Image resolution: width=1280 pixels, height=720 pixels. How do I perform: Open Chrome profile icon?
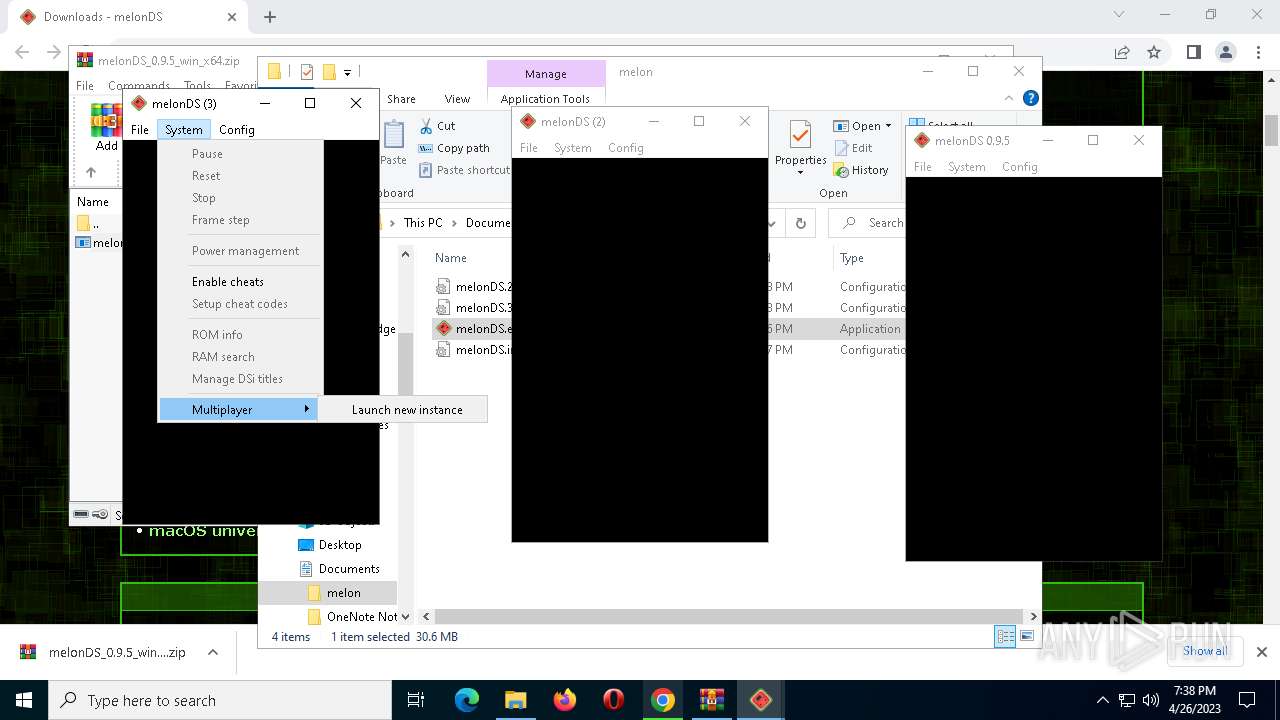tap(1226, 52)
